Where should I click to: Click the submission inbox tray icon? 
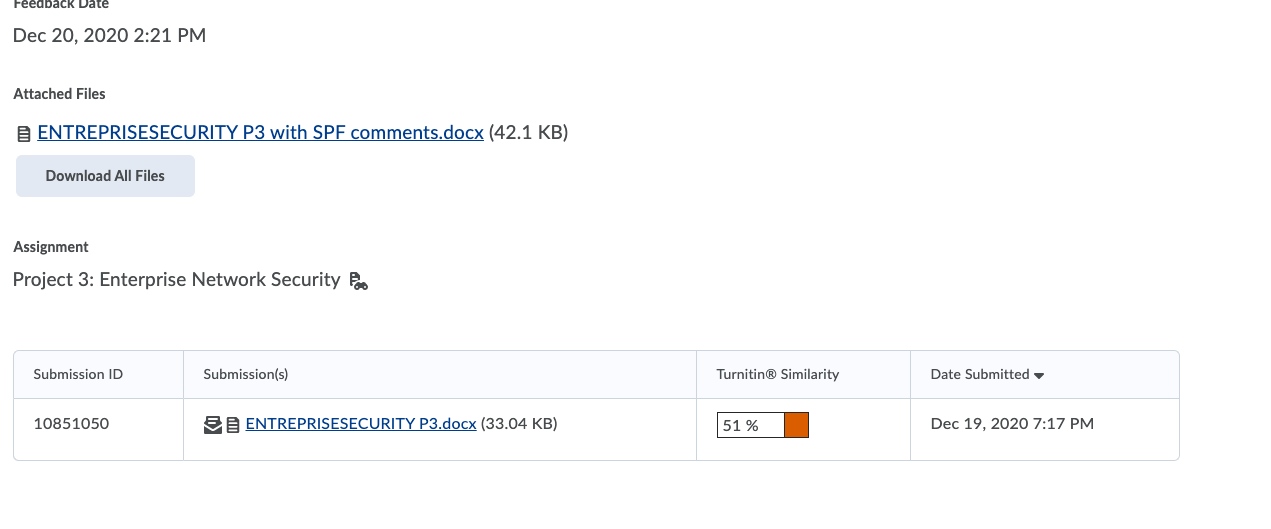click(x=213, y=425)
